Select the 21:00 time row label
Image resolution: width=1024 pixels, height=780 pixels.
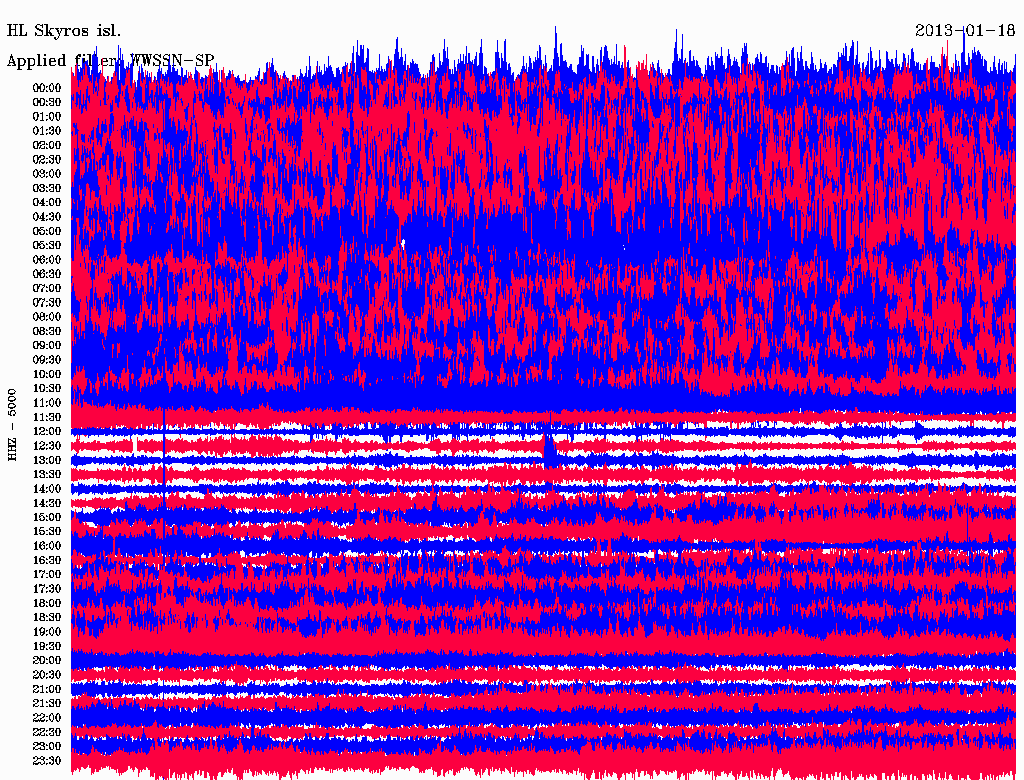47,689
